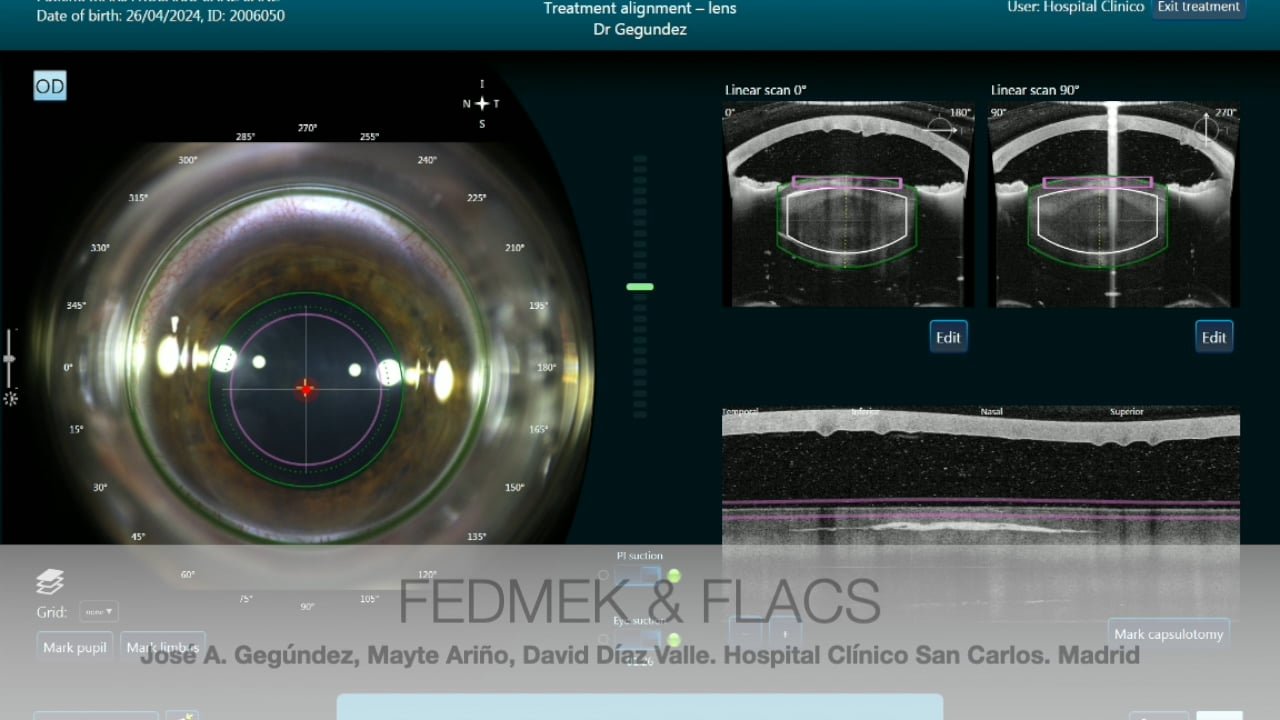Click the 0° scan rotation indicator icon
This screenshot has height=720, width=1280.
click(940, 127)
